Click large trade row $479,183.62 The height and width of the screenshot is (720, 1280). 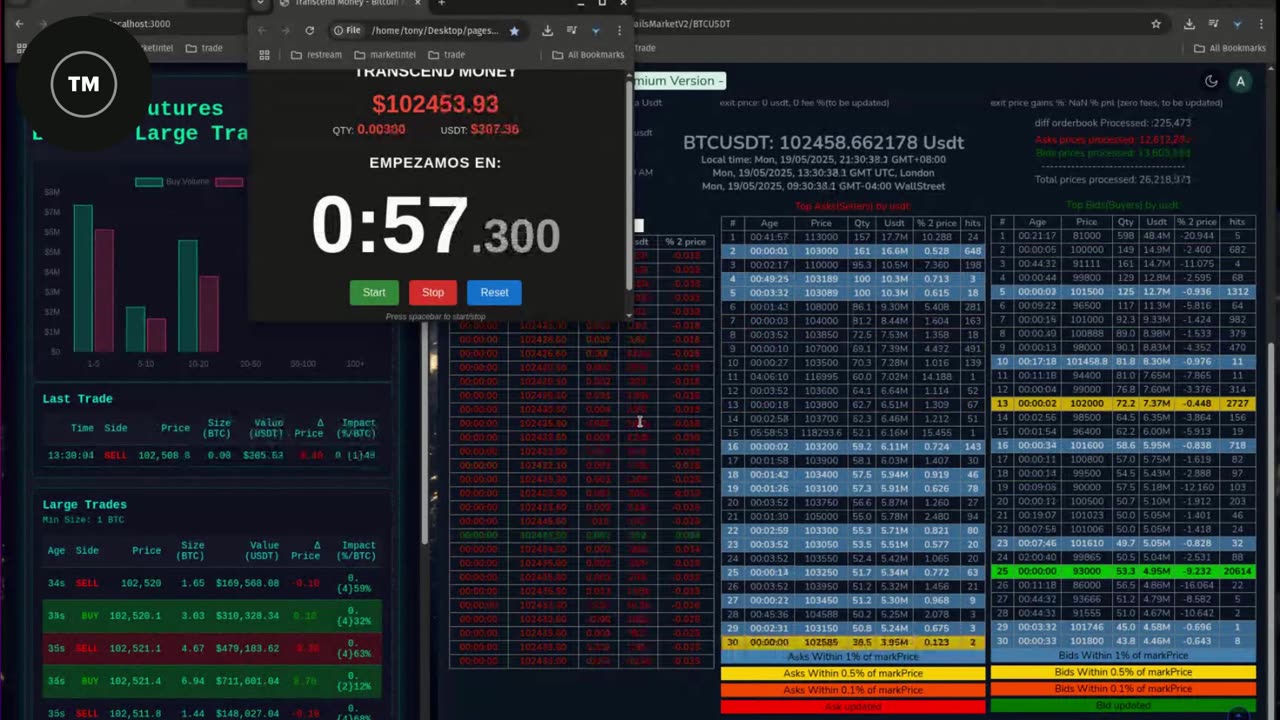(212, 649)
